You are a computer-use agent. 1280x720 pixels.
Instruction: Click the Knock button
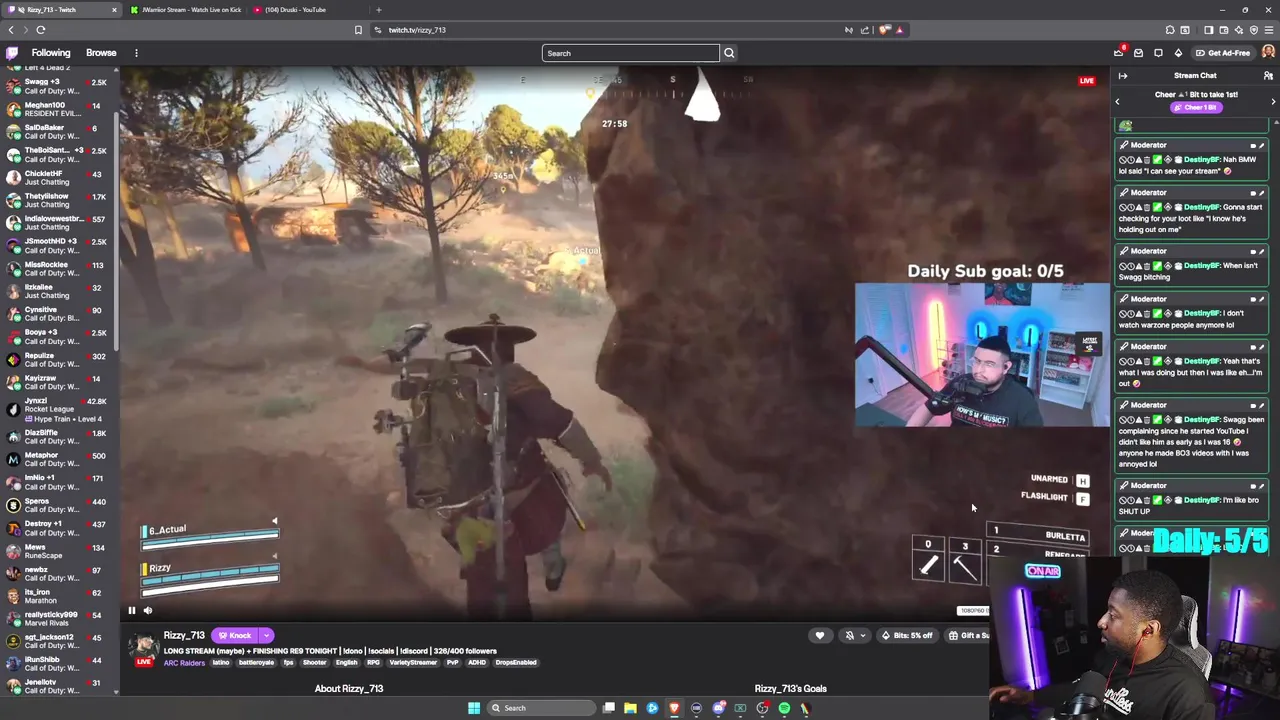[x=235, y=635]
